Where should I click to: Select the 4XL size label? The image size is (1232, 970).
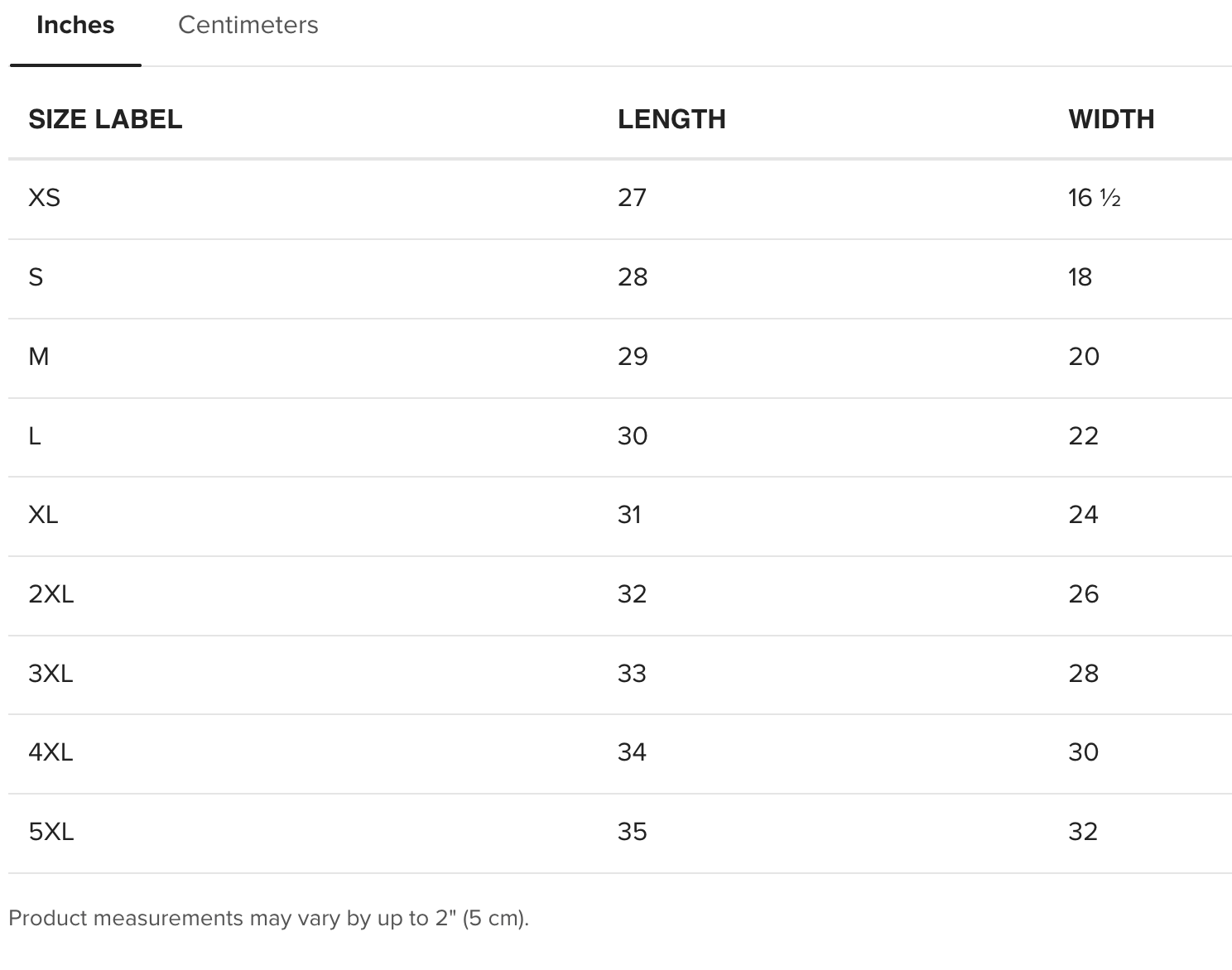point(51,752)
